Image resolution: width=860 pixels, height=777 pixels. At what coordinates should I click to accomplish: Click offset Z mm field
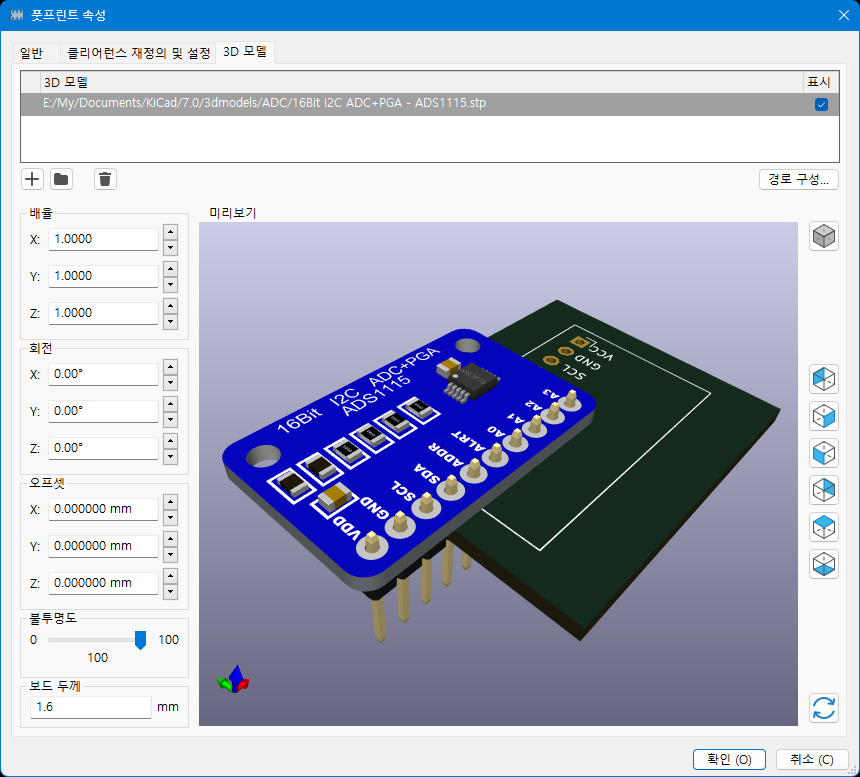coord(103,583)
